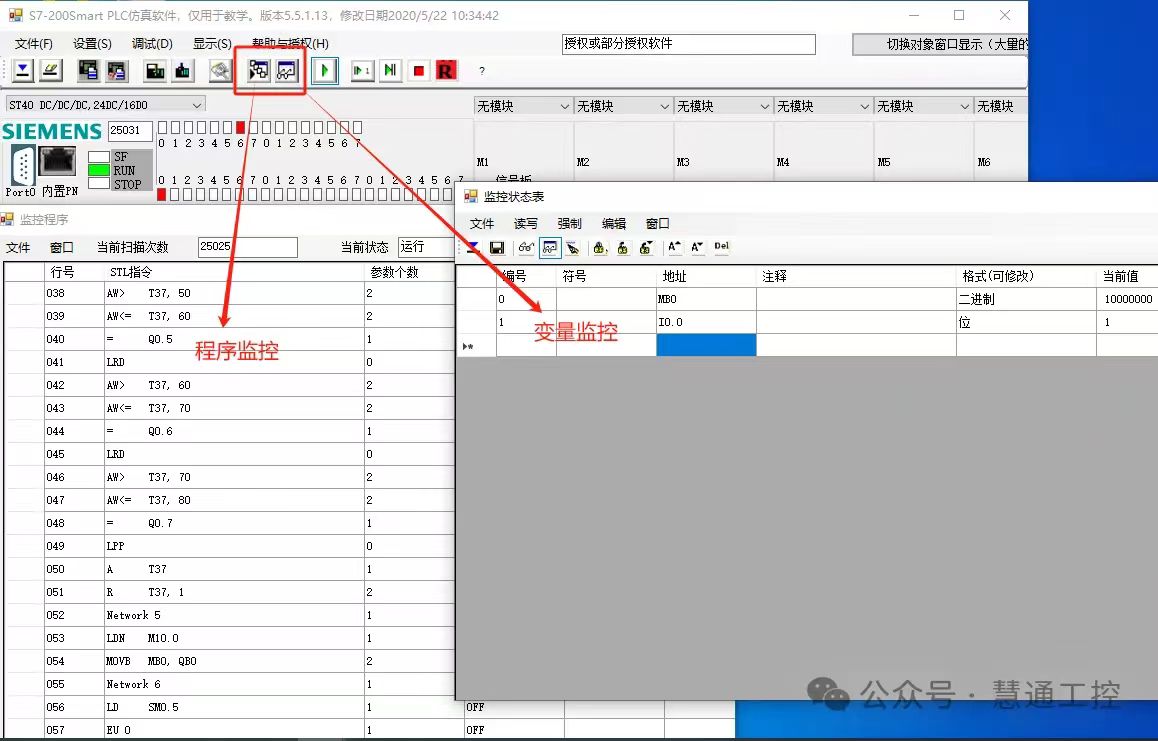Open the M1 module 无模块 dropdown

(x=565, y=106)
